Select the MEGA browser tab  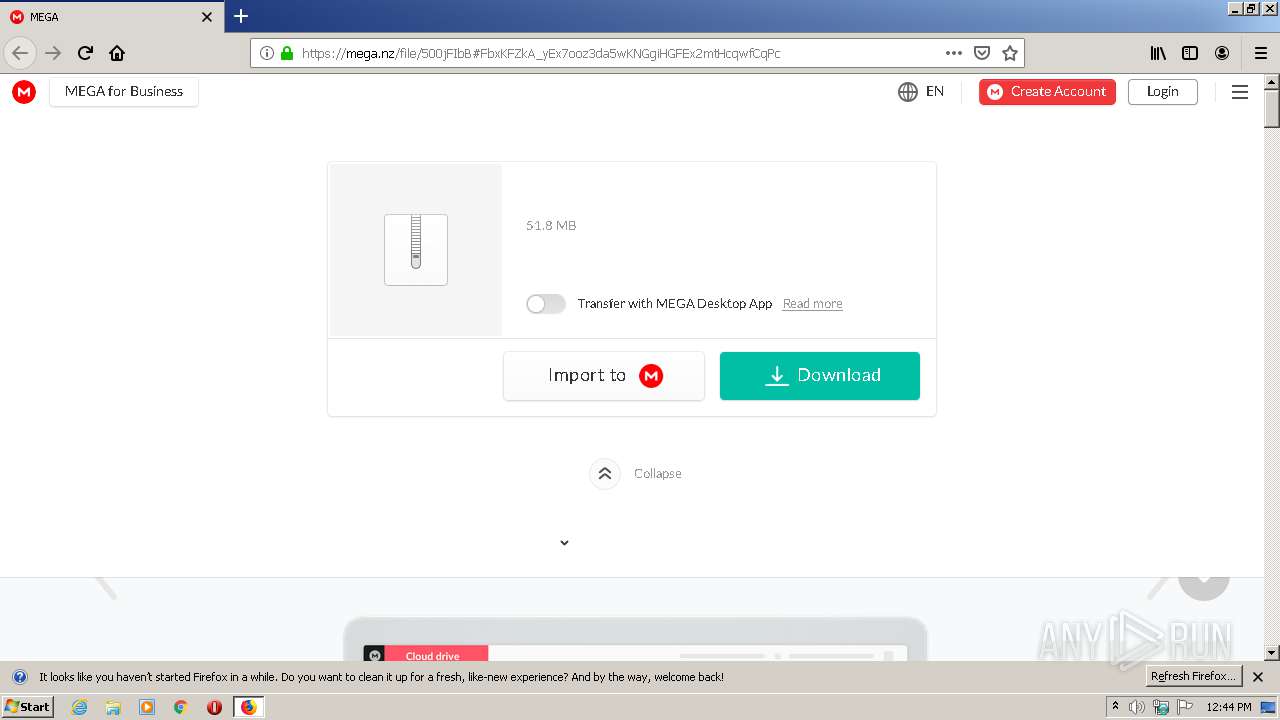(110, 17)
